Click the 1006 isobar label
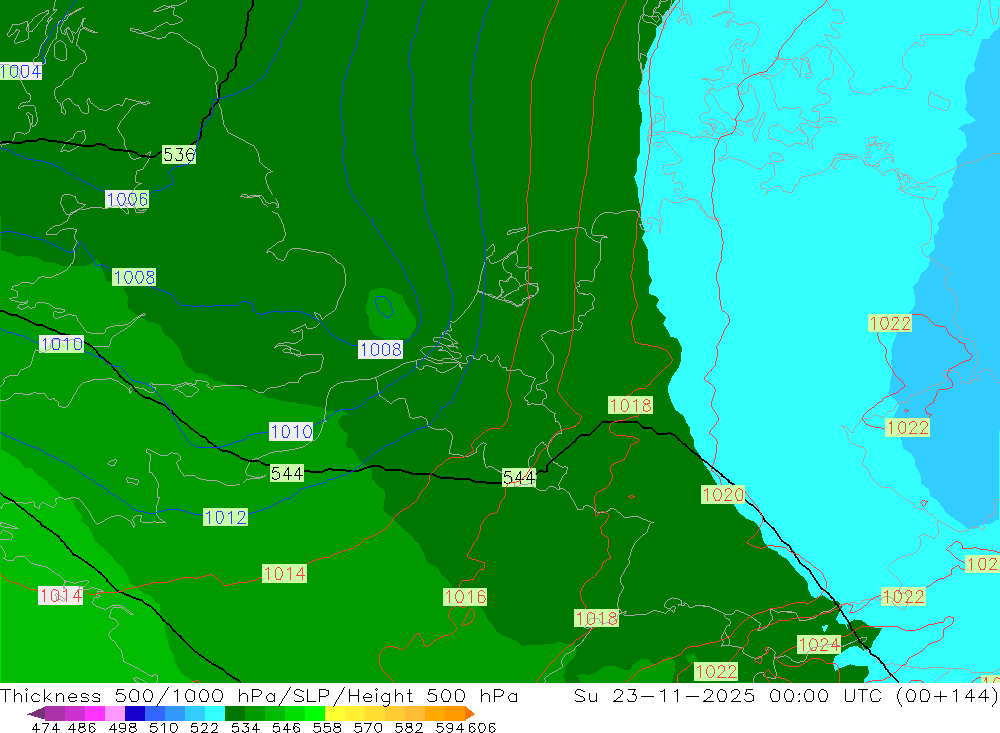Image resolution: width=1000 pixels, height=733 pixels. click(127, 200)
